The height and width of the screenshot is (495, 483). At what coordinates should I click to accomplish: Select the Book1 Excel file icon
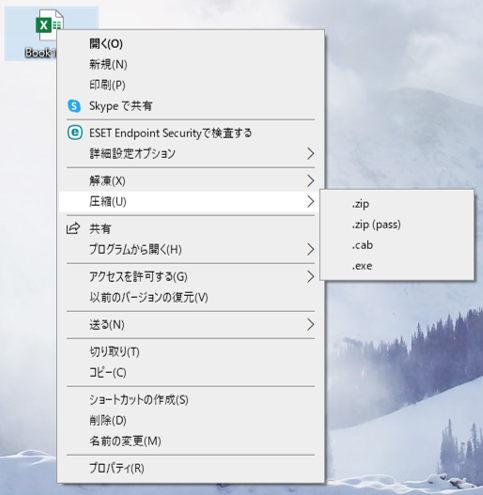point(49,25)
